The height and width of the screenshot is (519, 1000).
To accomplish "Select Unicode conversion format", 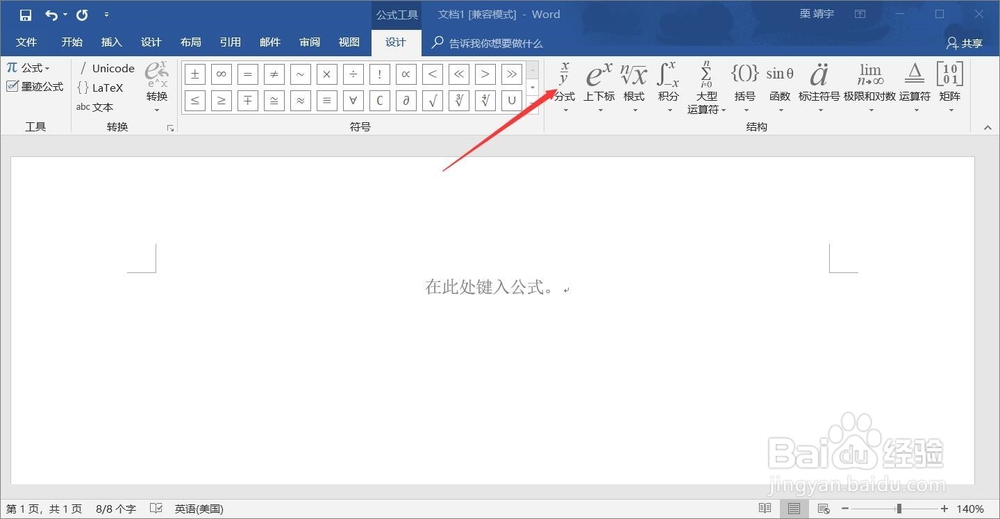I will 106,68.
